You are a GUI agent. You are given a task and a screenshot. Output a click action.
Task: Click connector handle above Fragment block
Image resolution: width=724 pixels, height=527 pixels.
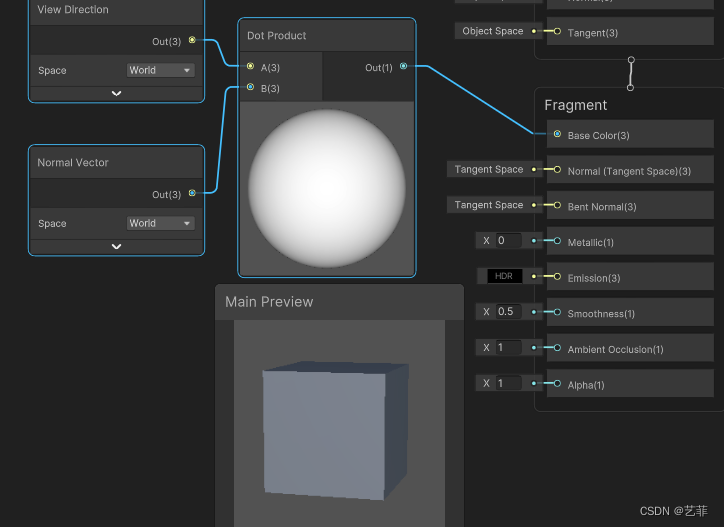click(x=630, y=87)
